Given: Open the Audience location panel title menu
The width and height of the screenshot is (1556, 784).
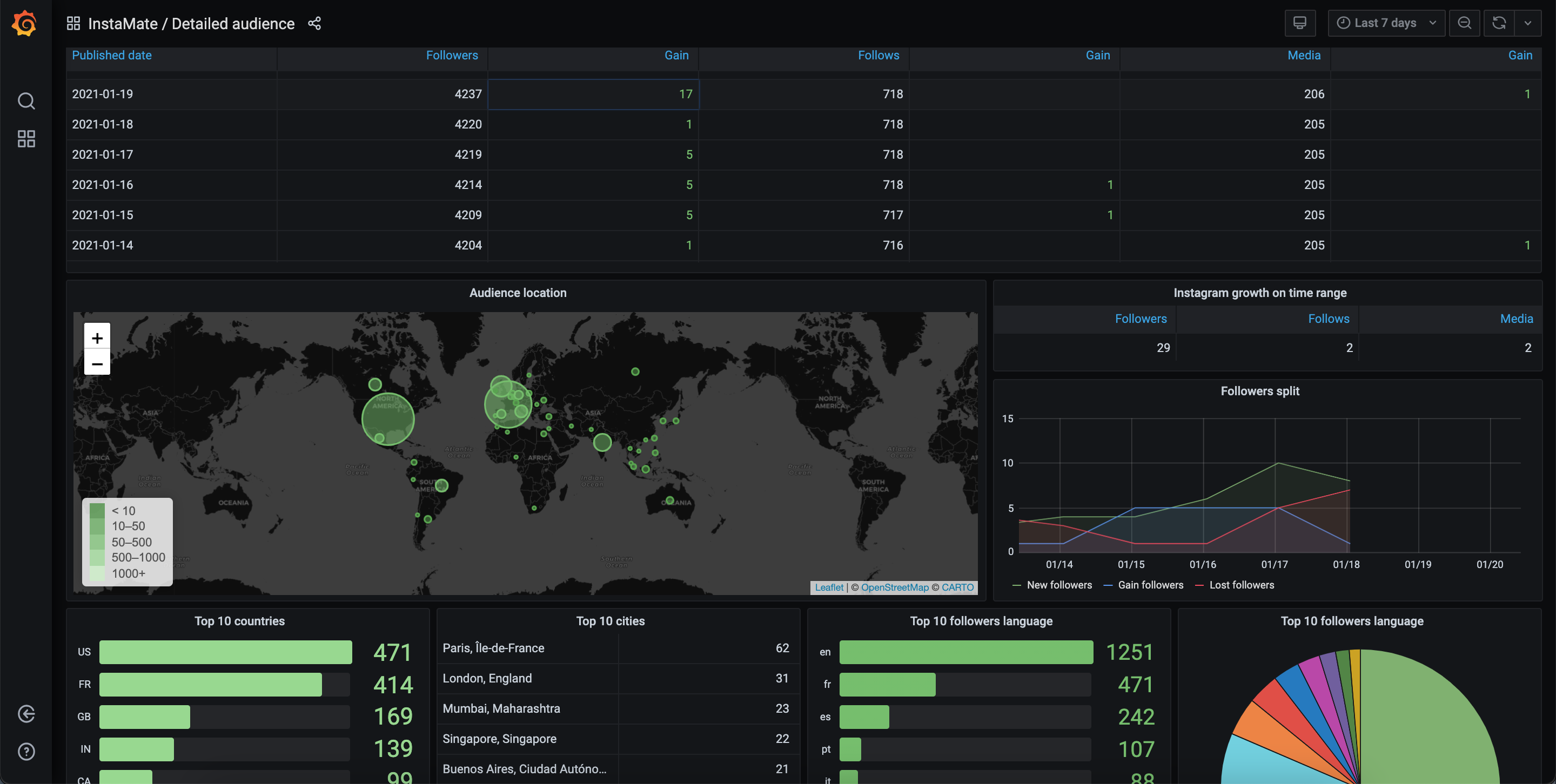Looking at the screenshot, I should click(x=518, y=293).
